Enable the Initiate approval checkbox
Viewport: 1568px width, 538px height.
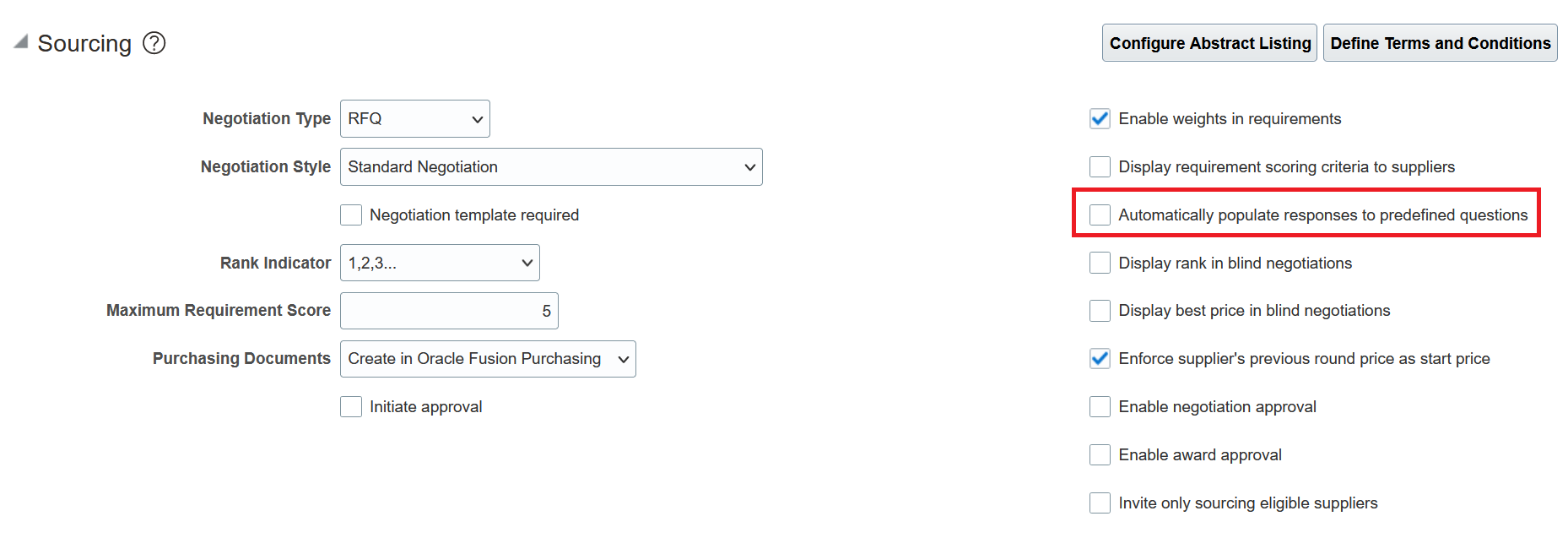[x=351, y=407]
